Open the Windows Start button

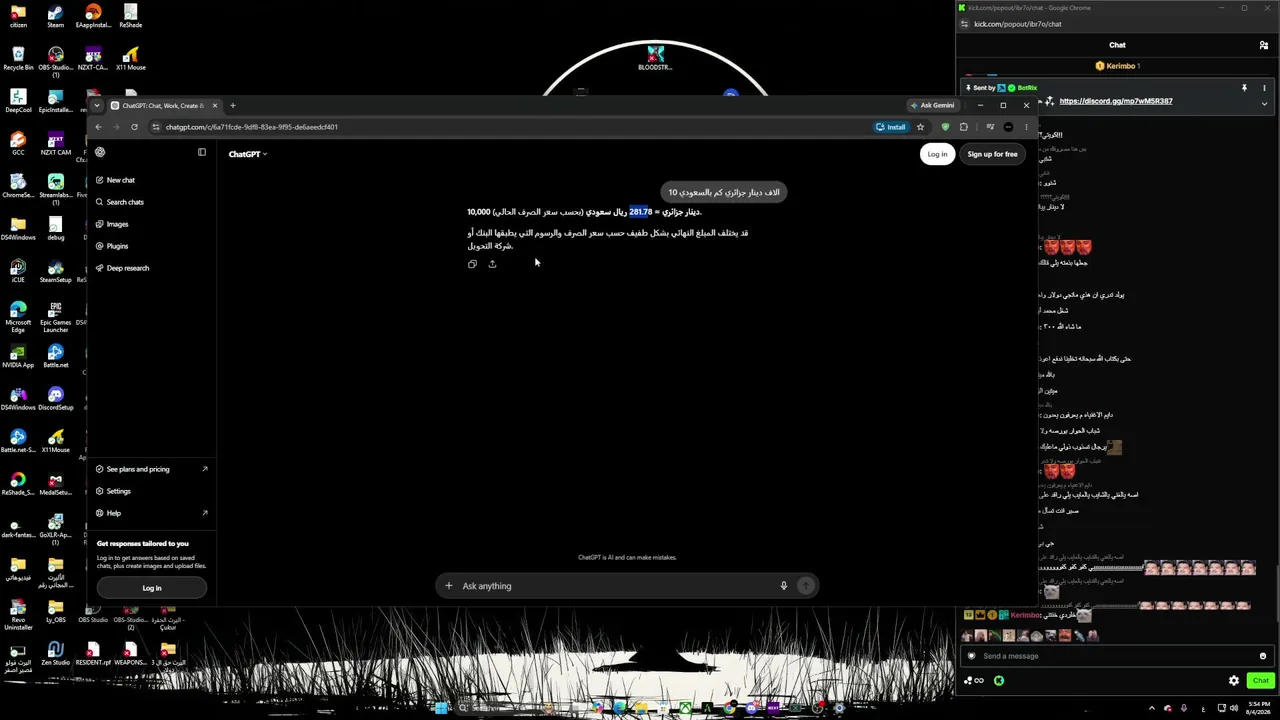click(441, 708)
